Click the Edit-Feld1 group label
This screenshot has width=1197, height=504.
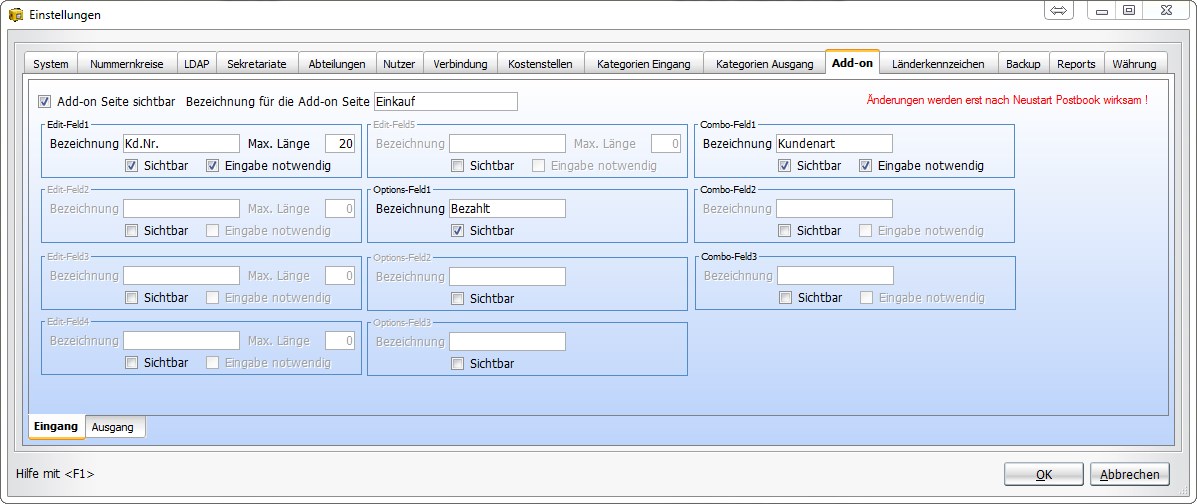click(x=68, y=124)
